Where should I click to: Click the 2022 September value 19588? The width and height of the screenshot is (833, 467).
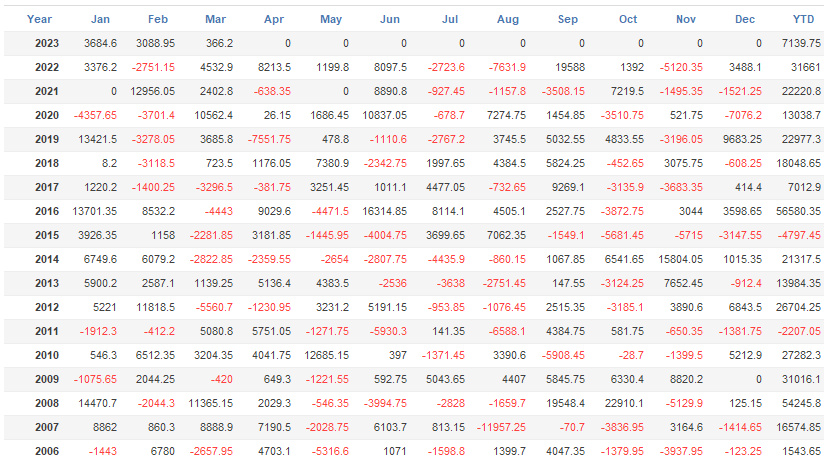(568, 67)
